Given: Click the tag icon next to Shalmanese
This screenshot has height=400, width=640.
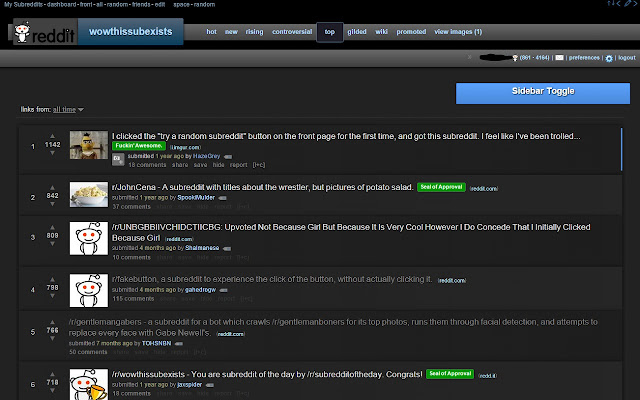Looking at the screenshot, I should click(x=227, y=249).
